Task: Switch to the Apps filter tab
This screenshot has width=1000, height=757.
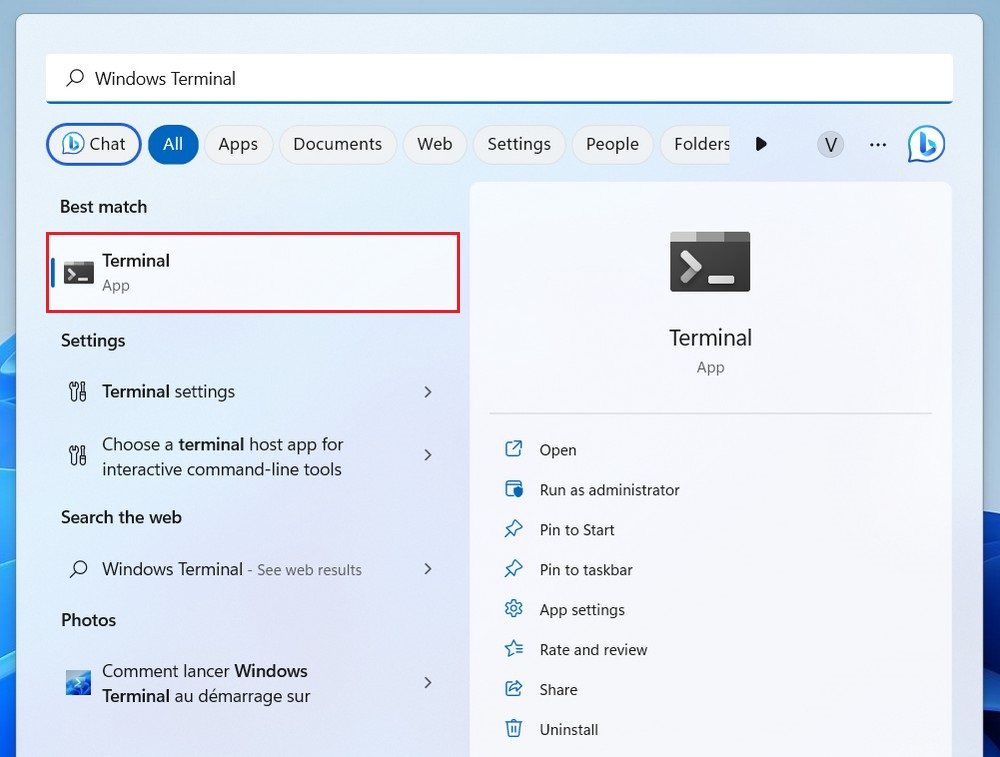Action: [238, 144]
